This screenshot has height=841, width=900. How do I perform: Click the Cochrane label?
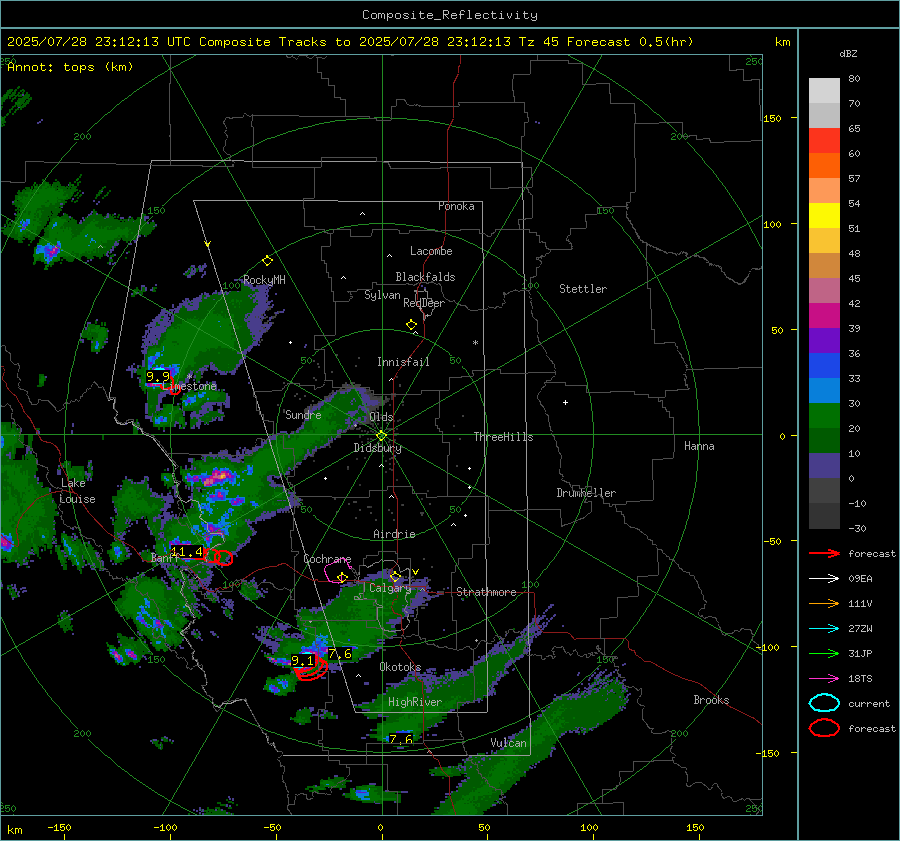(327, 559)
